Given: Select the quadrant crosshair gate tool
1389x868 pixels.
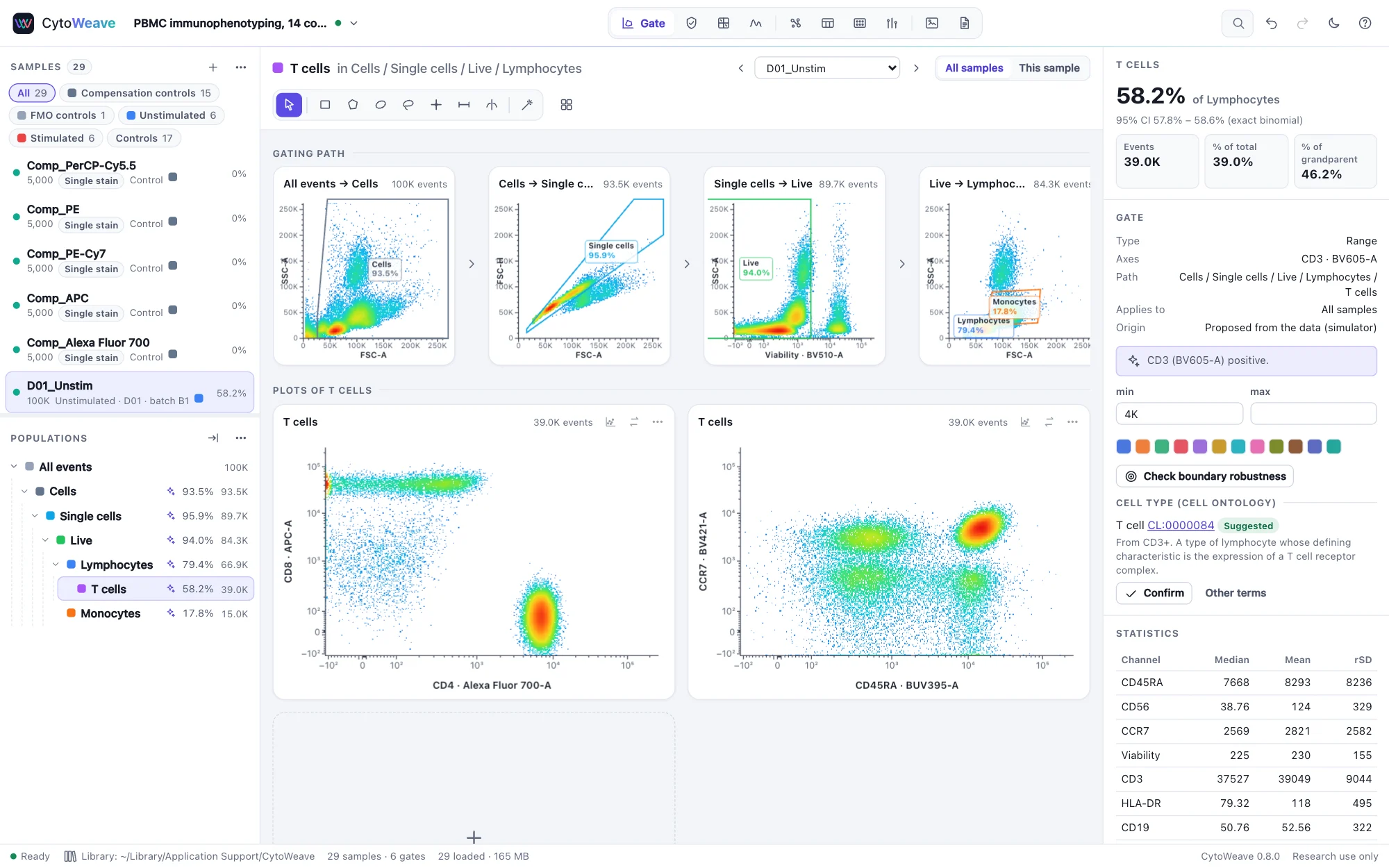Looking at the screenshot, I should point(436,105).
